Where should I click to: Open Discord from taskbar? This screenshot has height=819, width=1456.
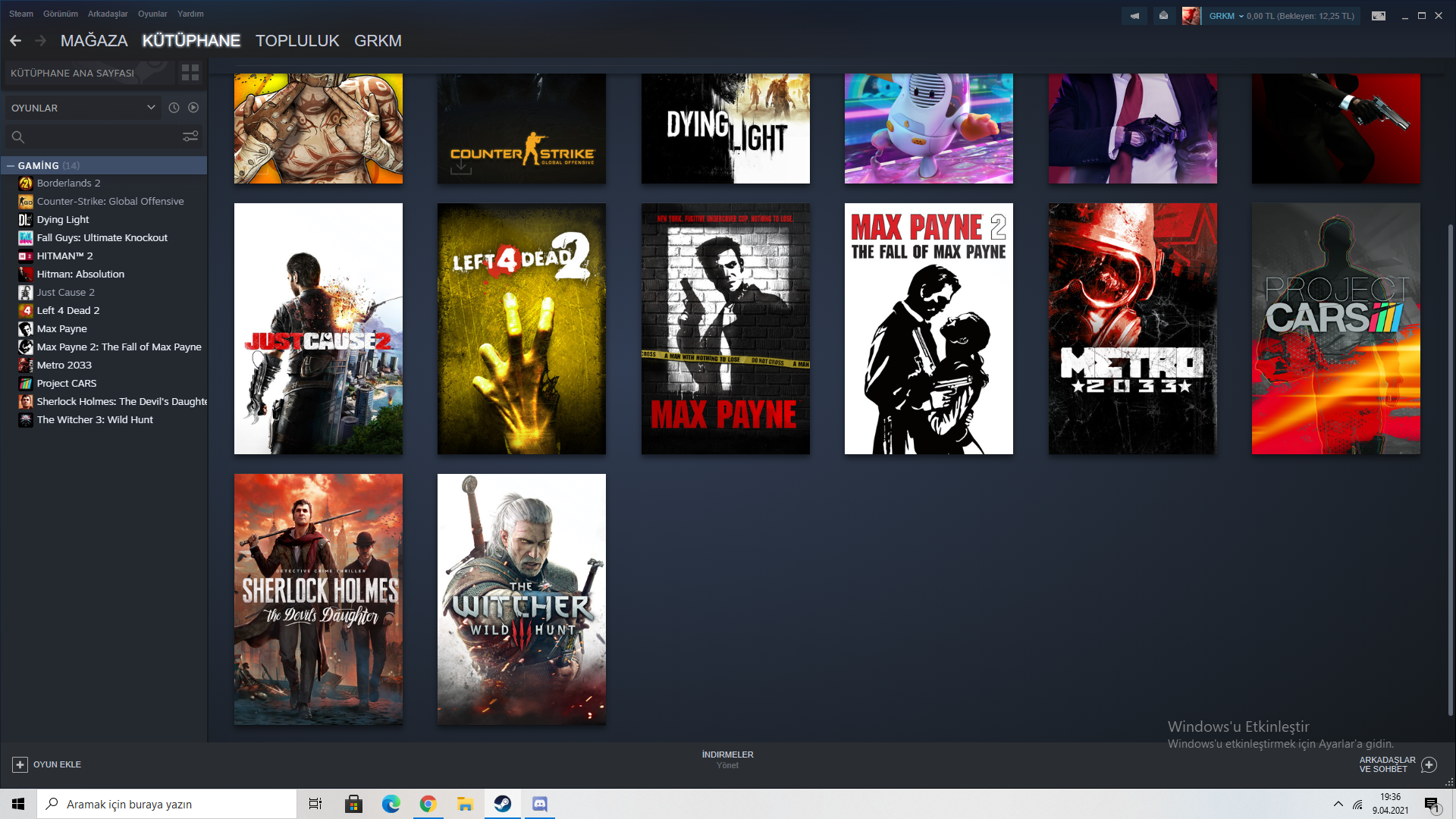click(540, 804)
